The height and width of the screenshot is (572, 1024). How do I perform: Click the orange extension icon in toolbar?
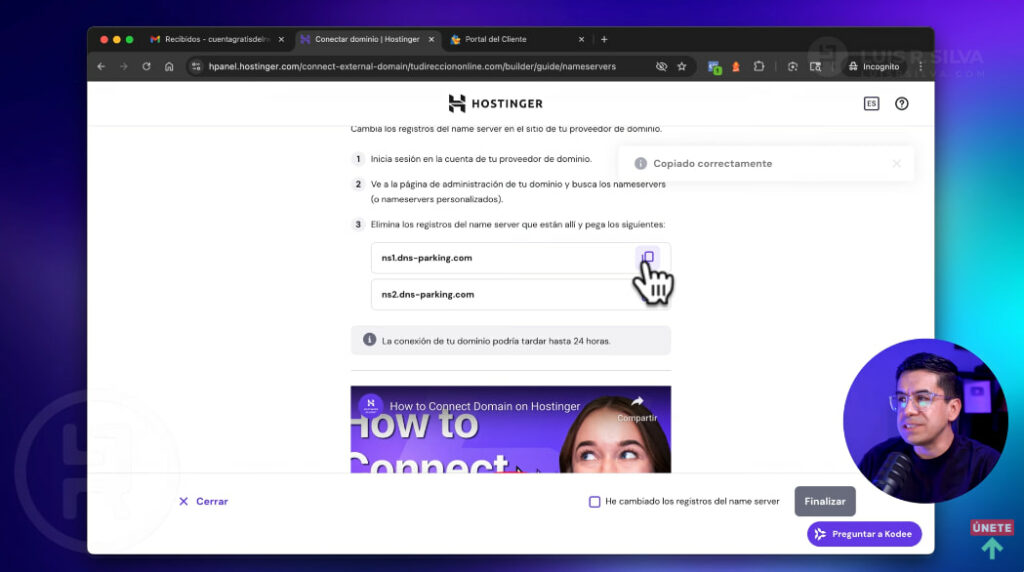736,67
